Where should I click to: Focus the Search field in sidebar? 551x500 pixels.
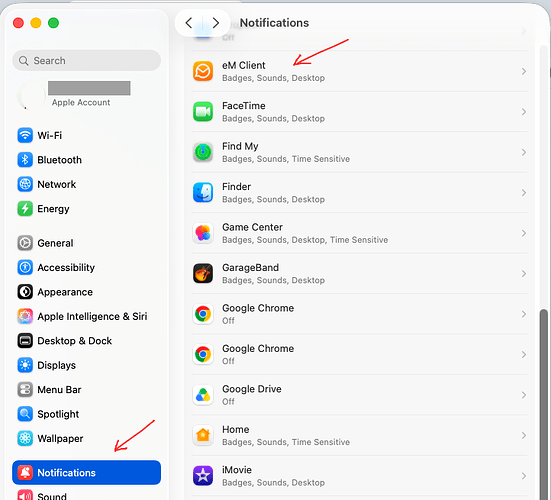tap(86, 60)
